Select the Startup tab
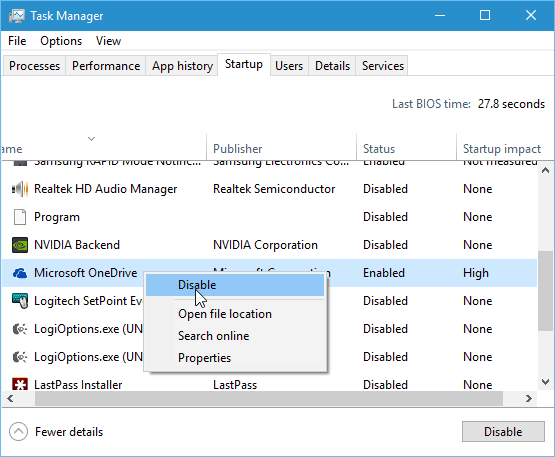This screenshot has width=555, height=457. click(x=244, y=64)
